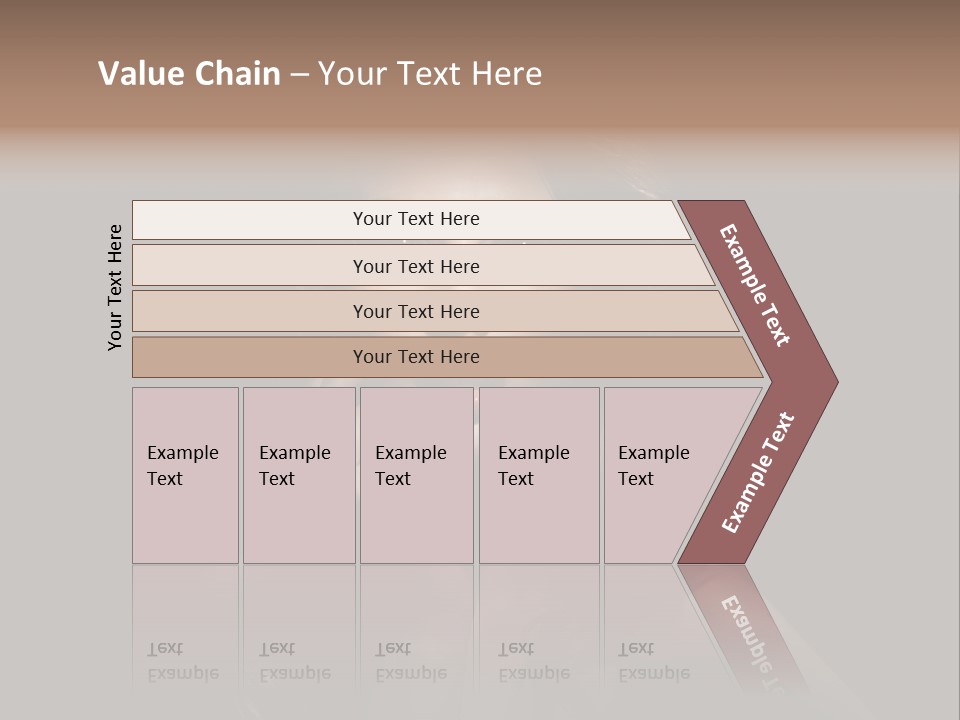Click the fourth "Example Text" box
This screenshot has height=720, width=960.
pyautogui.click(x=538, y=475)
